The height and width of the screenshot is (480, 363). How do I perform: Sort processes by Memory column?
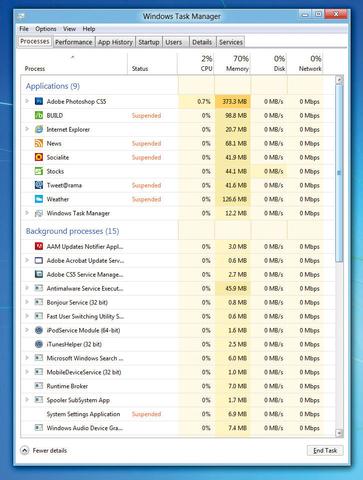click(232, 63)
